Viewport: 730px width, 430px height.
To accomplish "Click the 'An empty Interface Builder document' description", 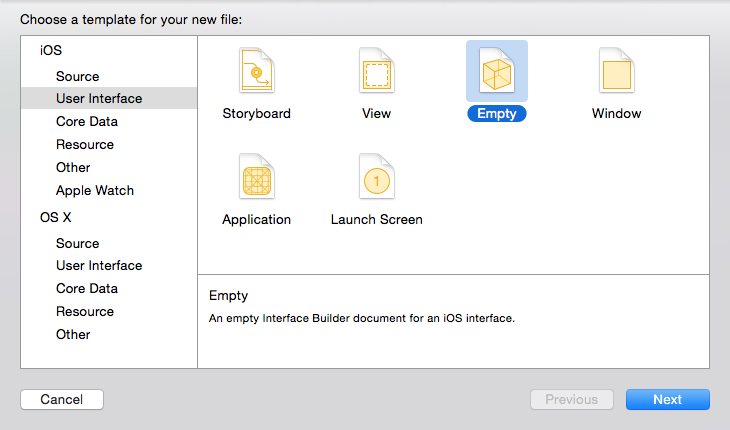I will pos(362,318).
